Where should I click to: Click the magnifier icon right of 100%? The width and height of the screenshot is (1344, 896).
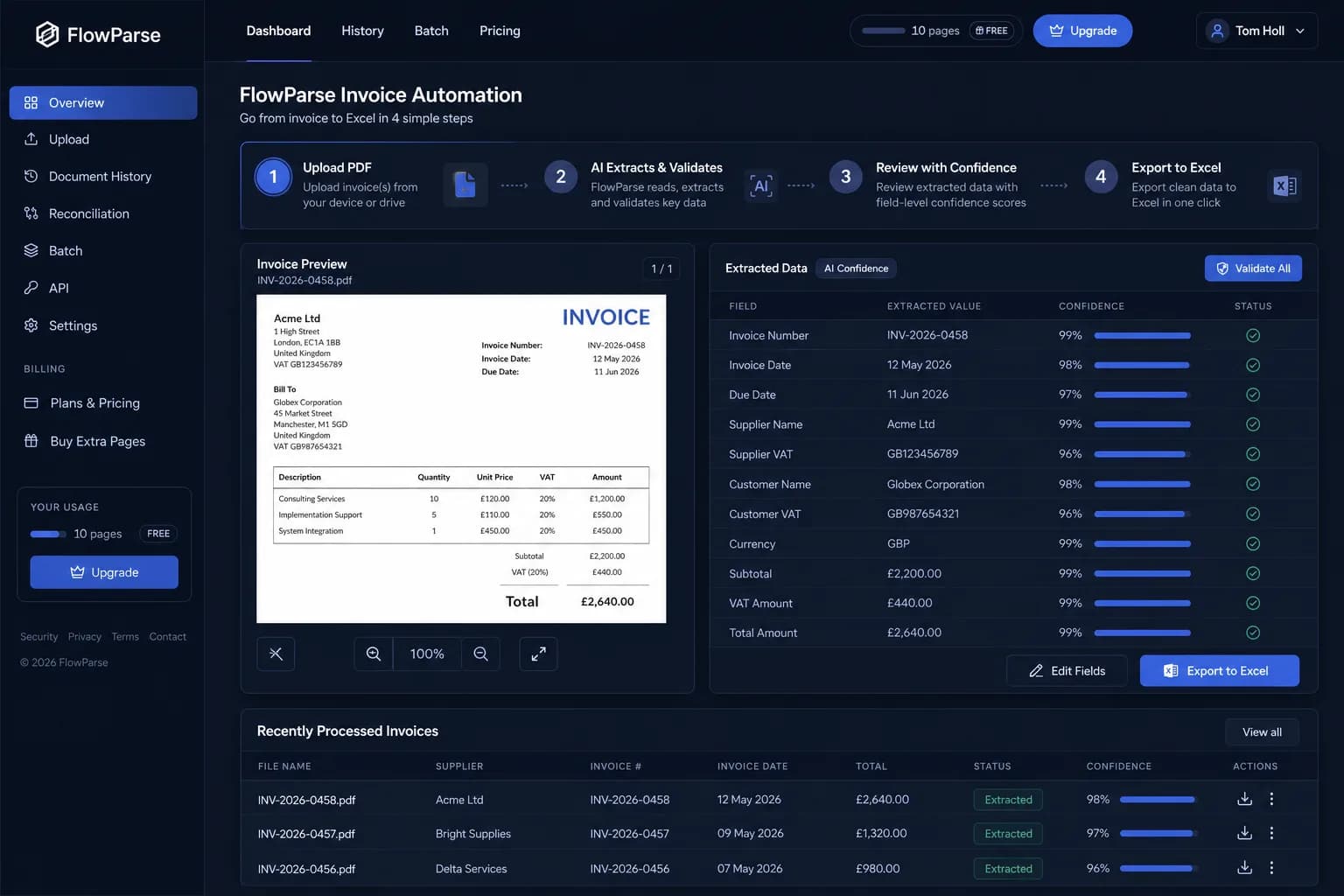pyautogui.click(x=480, y=654)
